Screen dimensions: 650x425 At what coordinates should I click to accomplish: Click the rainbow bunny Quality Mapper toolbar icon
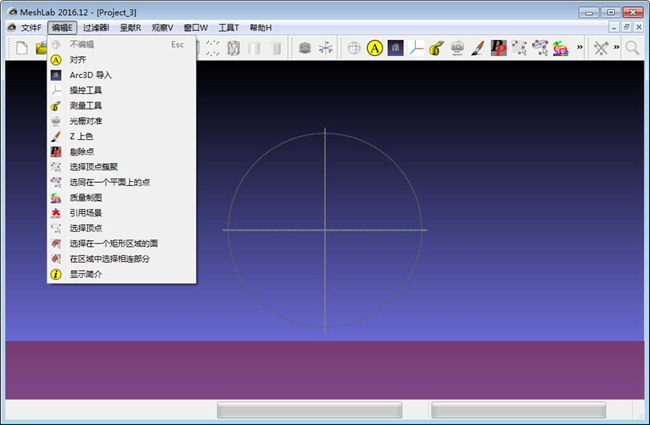(x=560, y=48)
